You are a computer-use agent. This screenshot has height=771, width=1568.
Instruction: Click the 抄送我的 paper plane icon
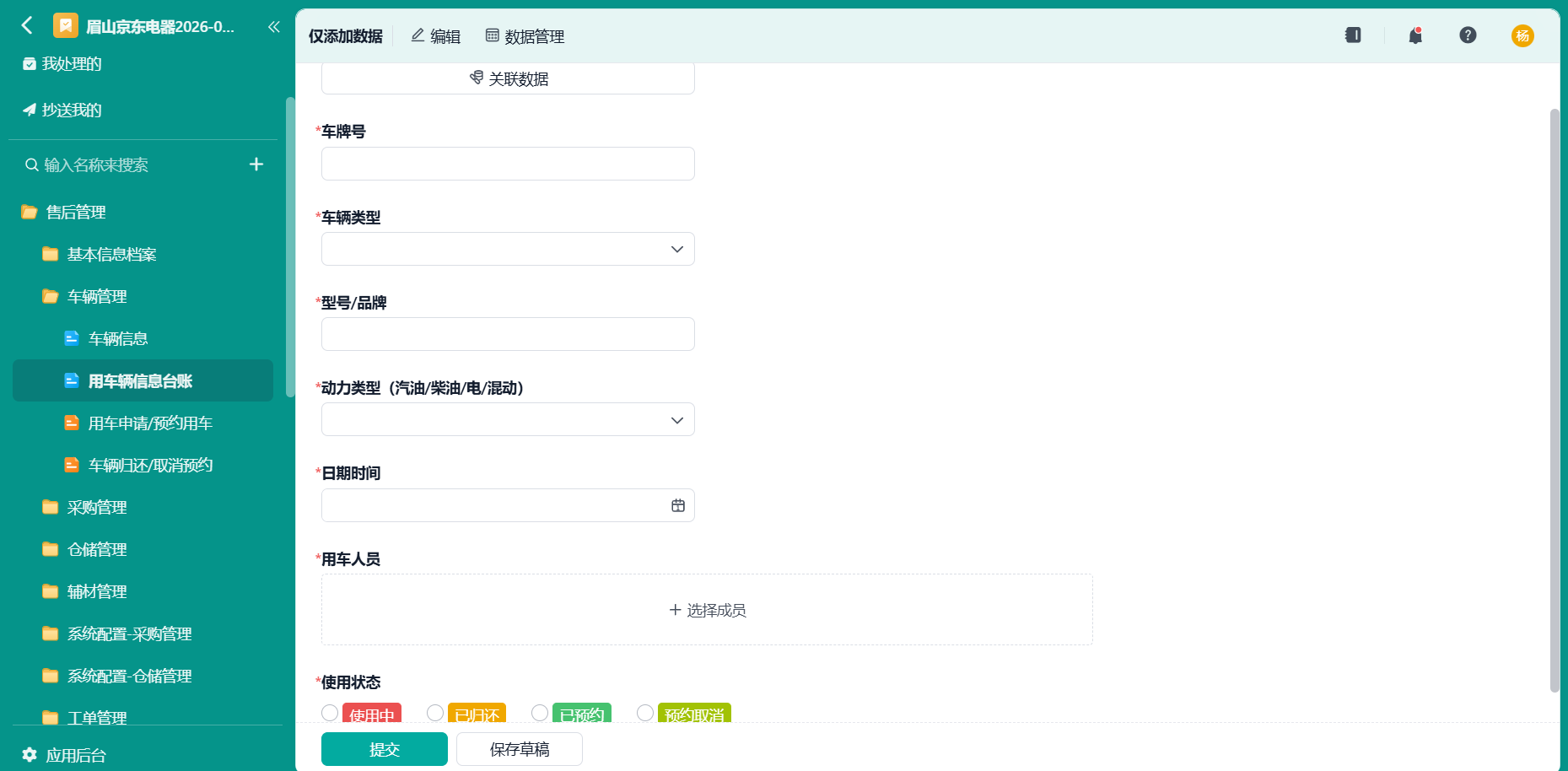tap(30, 110)
